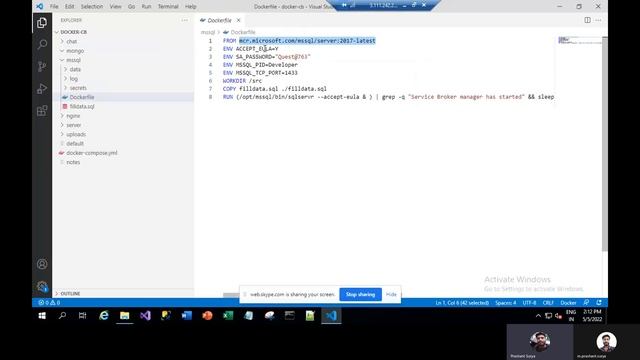Collapse the mongo folder
The height and width of the screenshot is (360, 640).
coord(62,51)
